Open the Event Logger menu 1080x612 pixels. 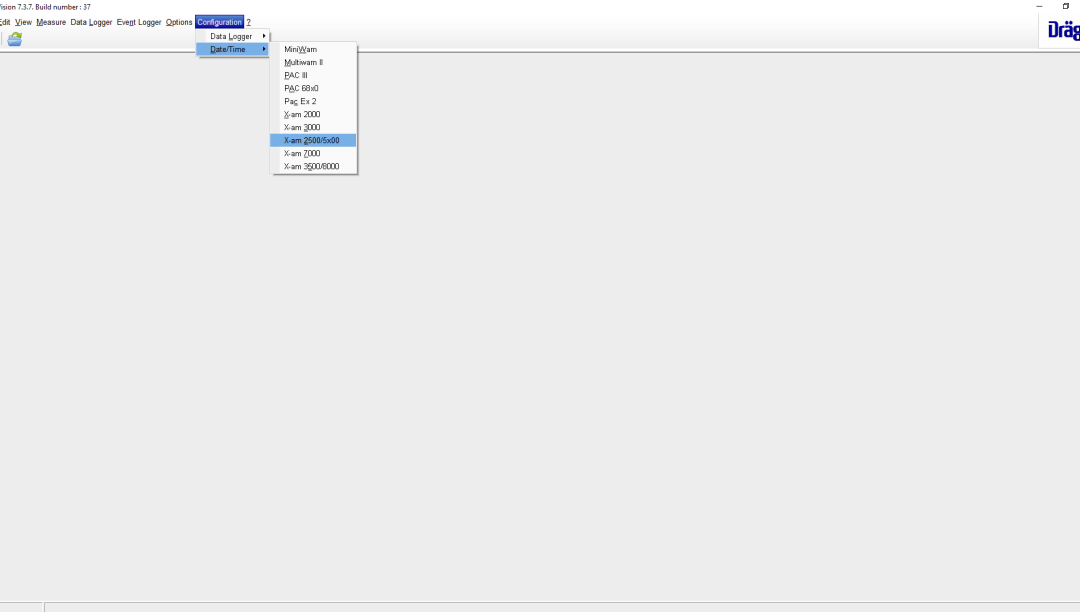(x=139, y=22)
